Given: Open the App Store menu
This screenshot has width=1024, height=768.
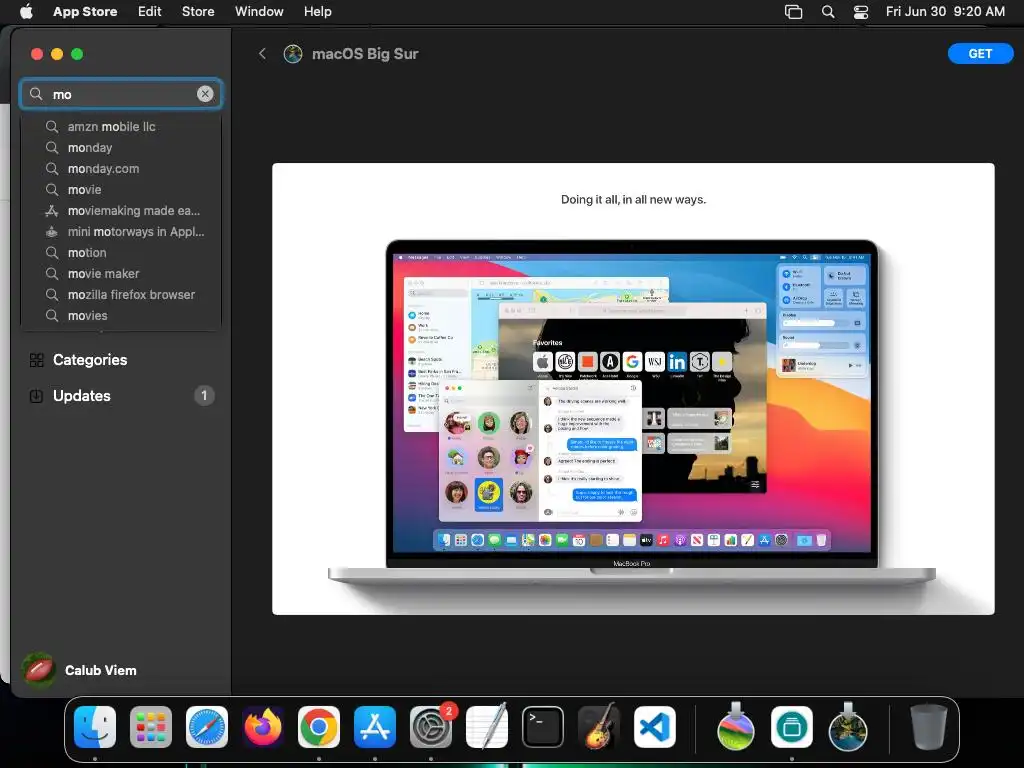Looking at the screenshot, I should 85,11.
